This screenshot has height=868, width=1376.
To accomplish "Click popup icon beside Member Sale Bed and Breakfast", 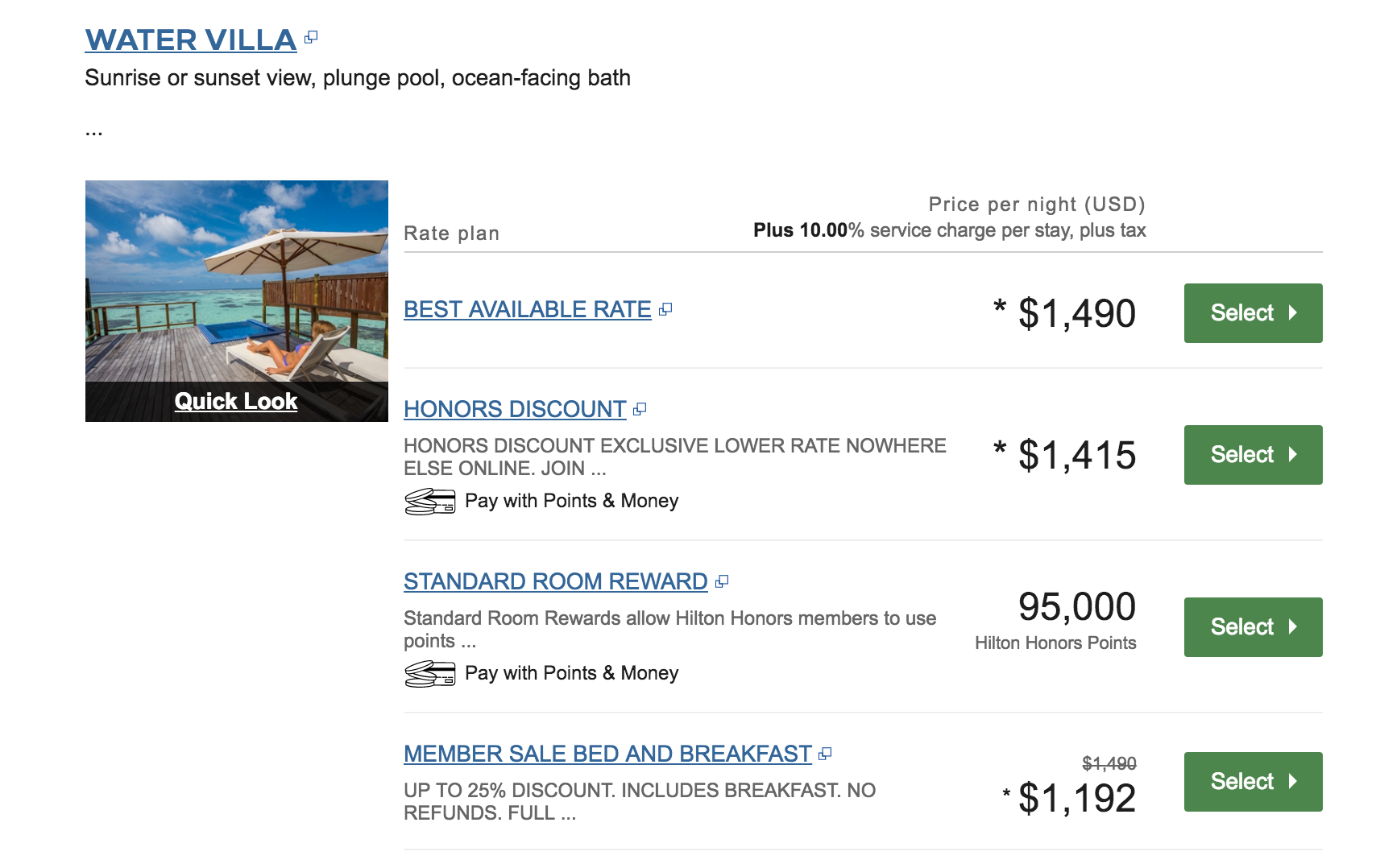I will point(825,754).
